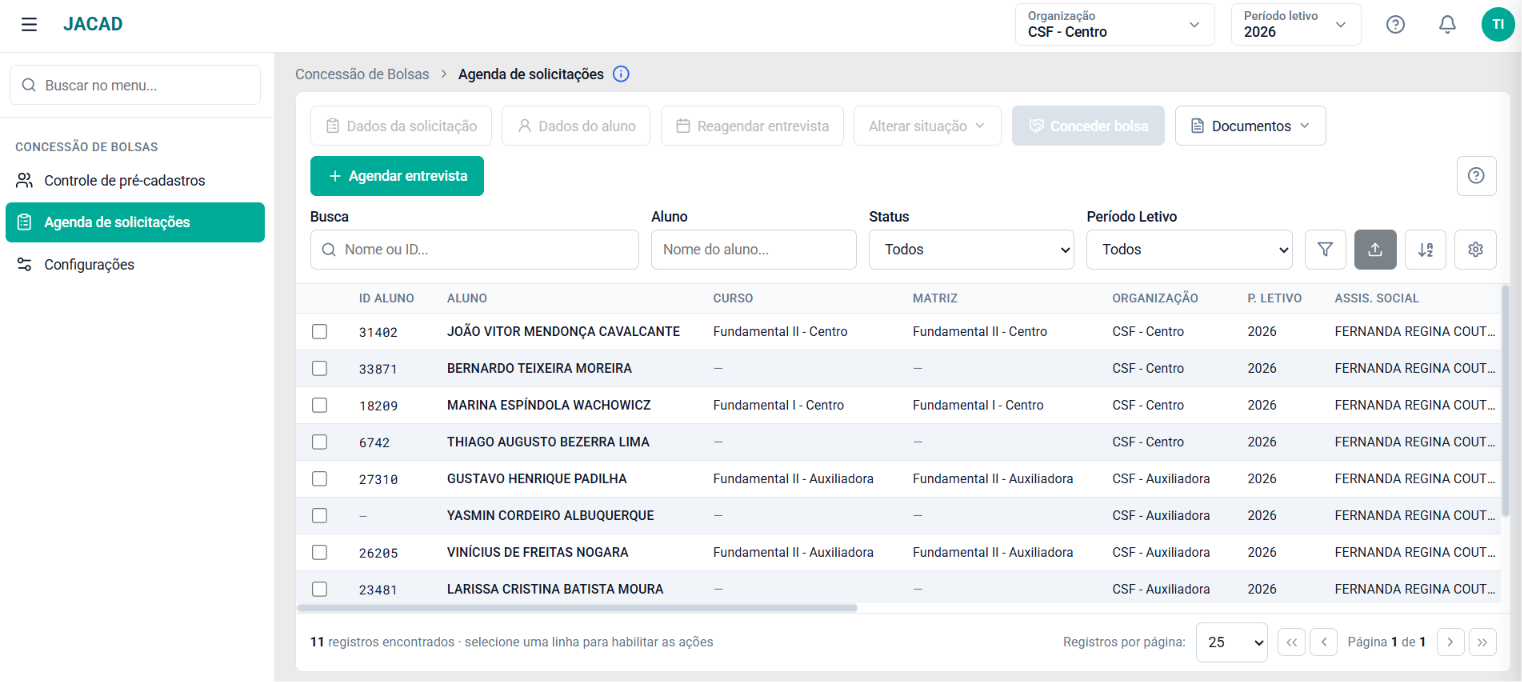The width and height of the screenshot is (1522, 682).
Task: Click the Nome ou ID search field
Action: [474, 250]
